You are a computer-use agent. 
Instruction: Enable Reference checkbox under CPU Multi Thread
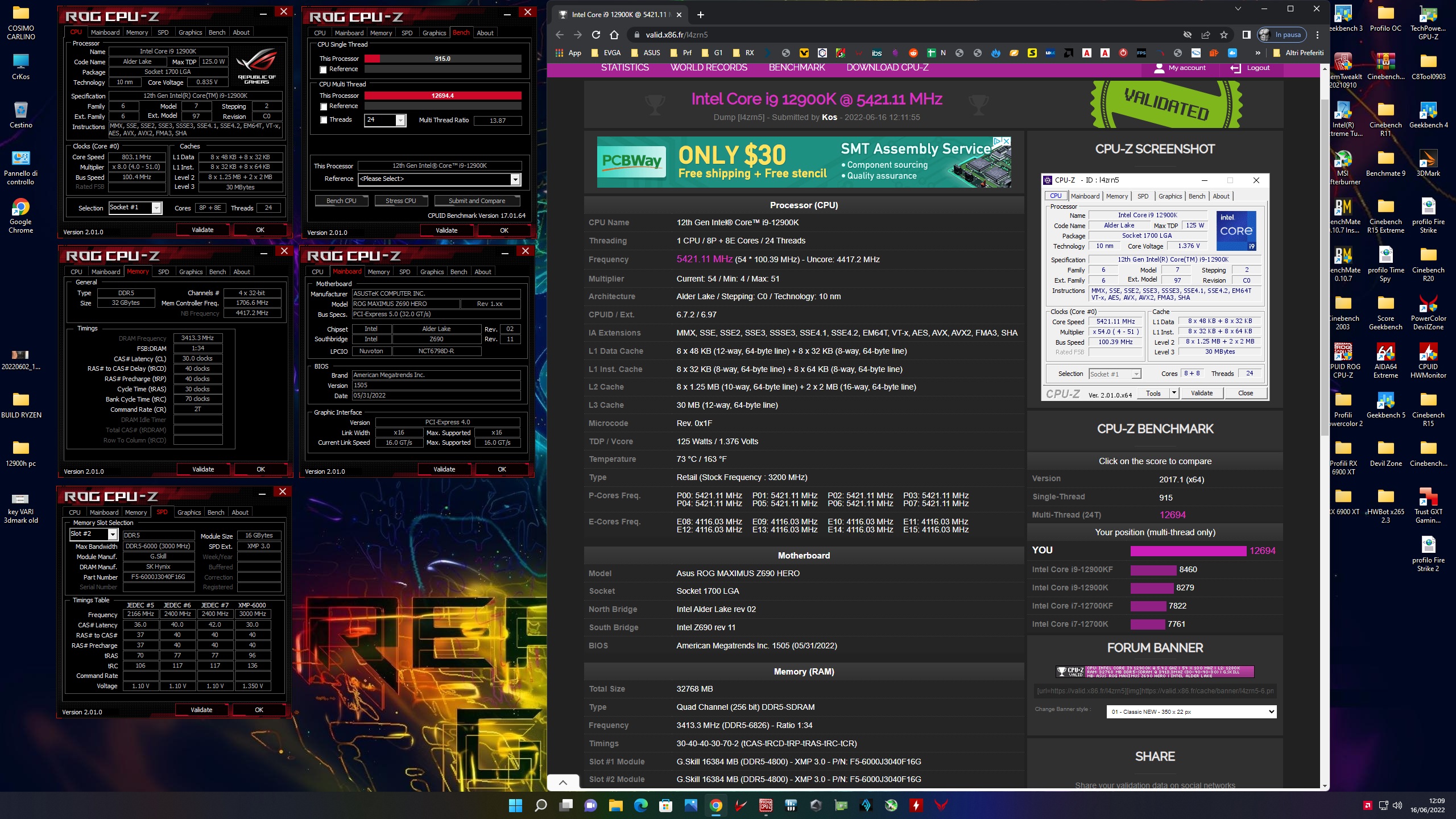324,106
